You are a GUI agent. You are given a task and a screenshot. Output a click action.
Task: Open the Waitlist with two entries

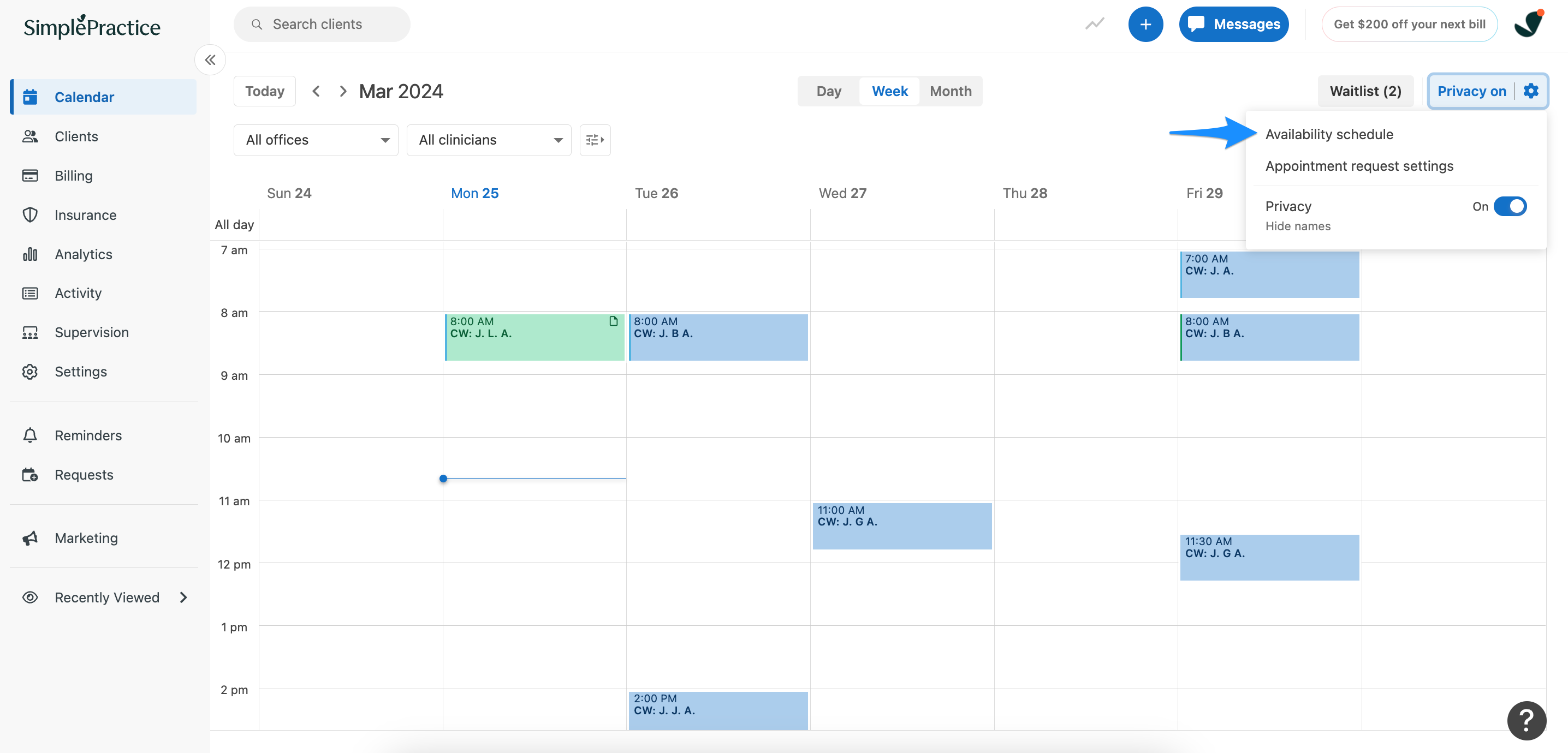point(1365,91)
